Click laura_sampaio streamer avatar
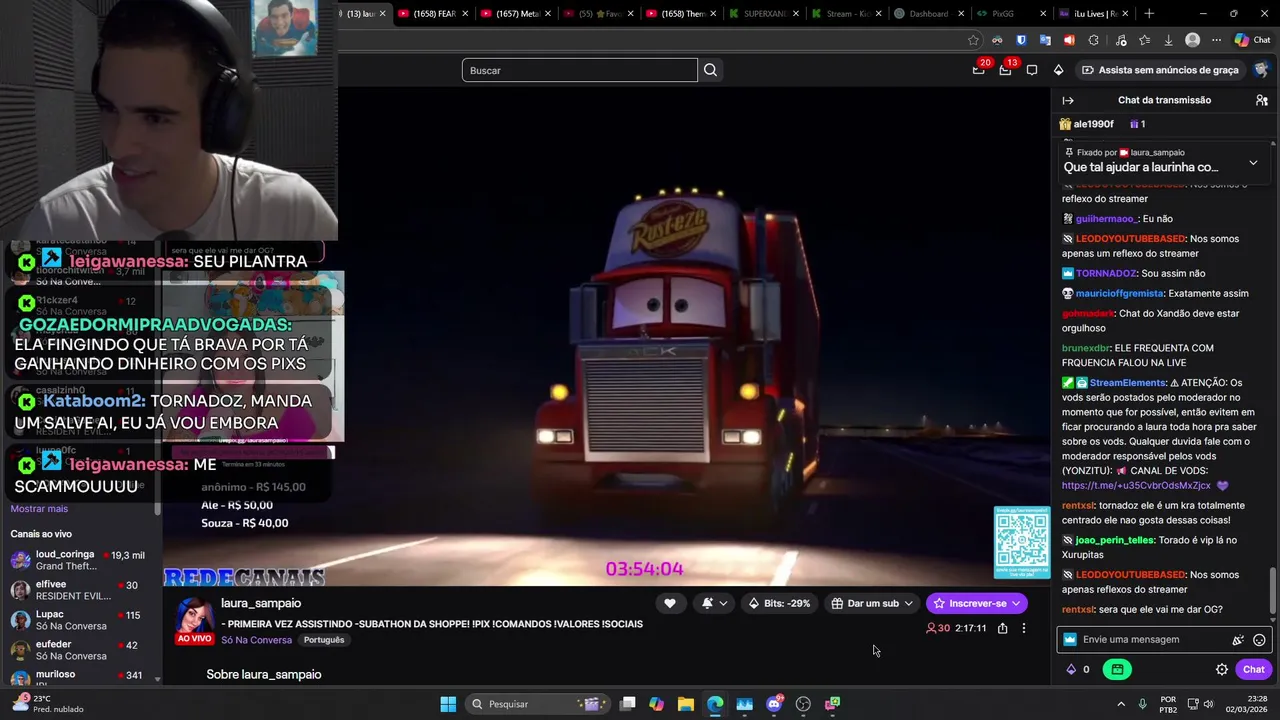 (x=194, y=620)
